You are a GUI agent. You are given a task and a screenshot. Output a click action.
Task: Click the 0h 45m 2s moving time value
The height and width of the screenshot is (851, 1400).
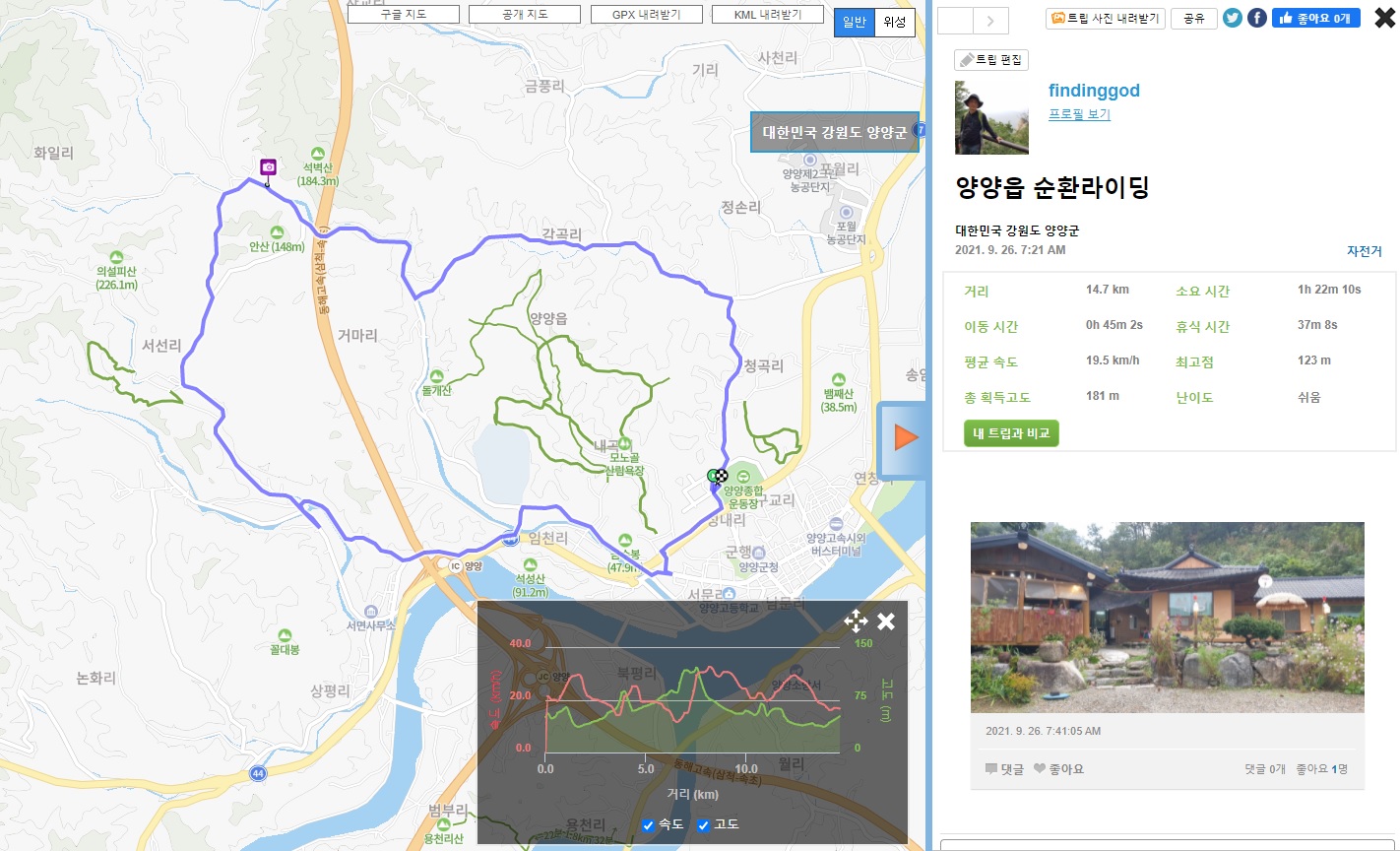tap(1114, 325)
